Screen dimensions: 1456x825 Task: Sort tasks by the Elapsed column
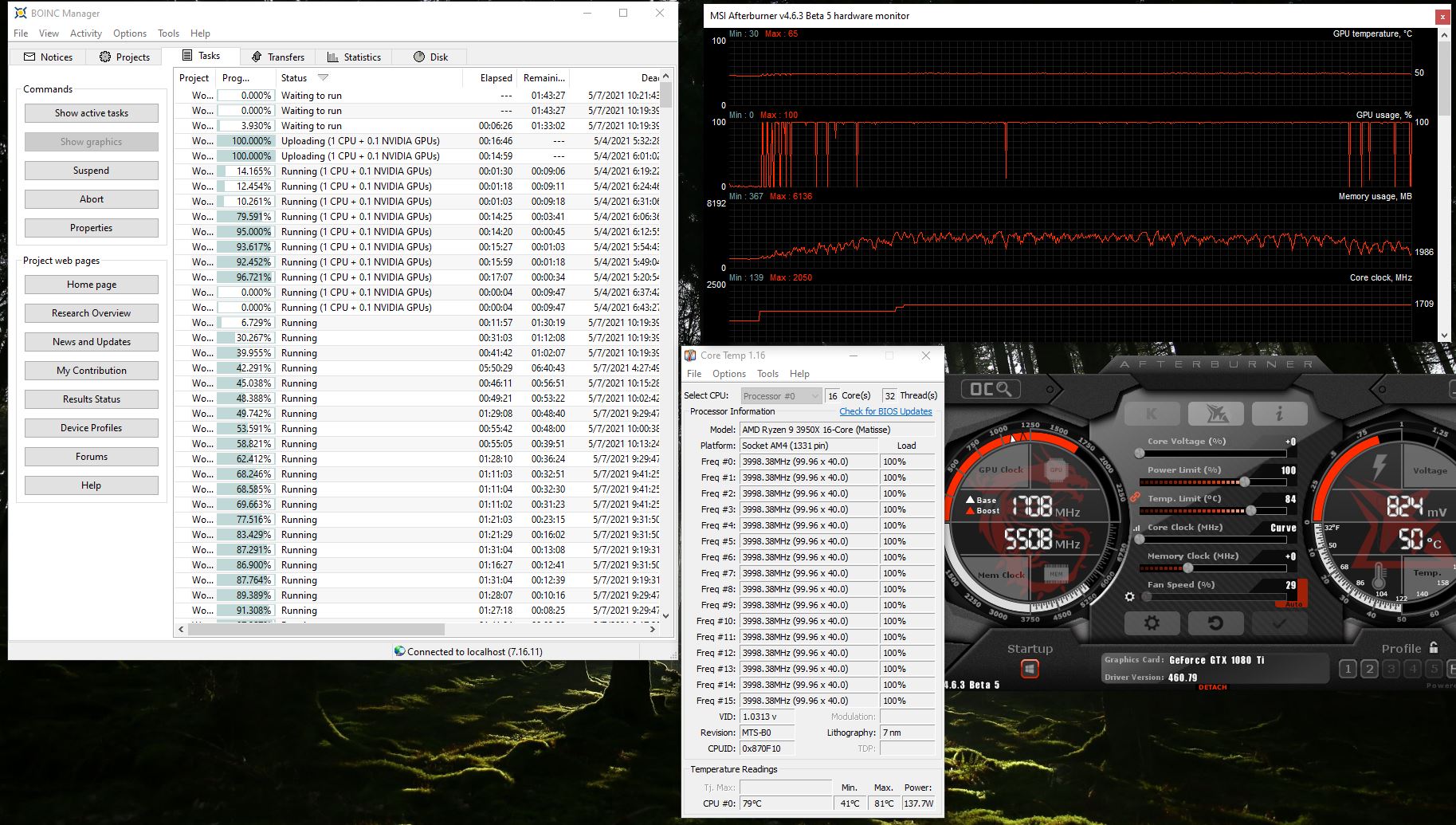coord(489,77)
